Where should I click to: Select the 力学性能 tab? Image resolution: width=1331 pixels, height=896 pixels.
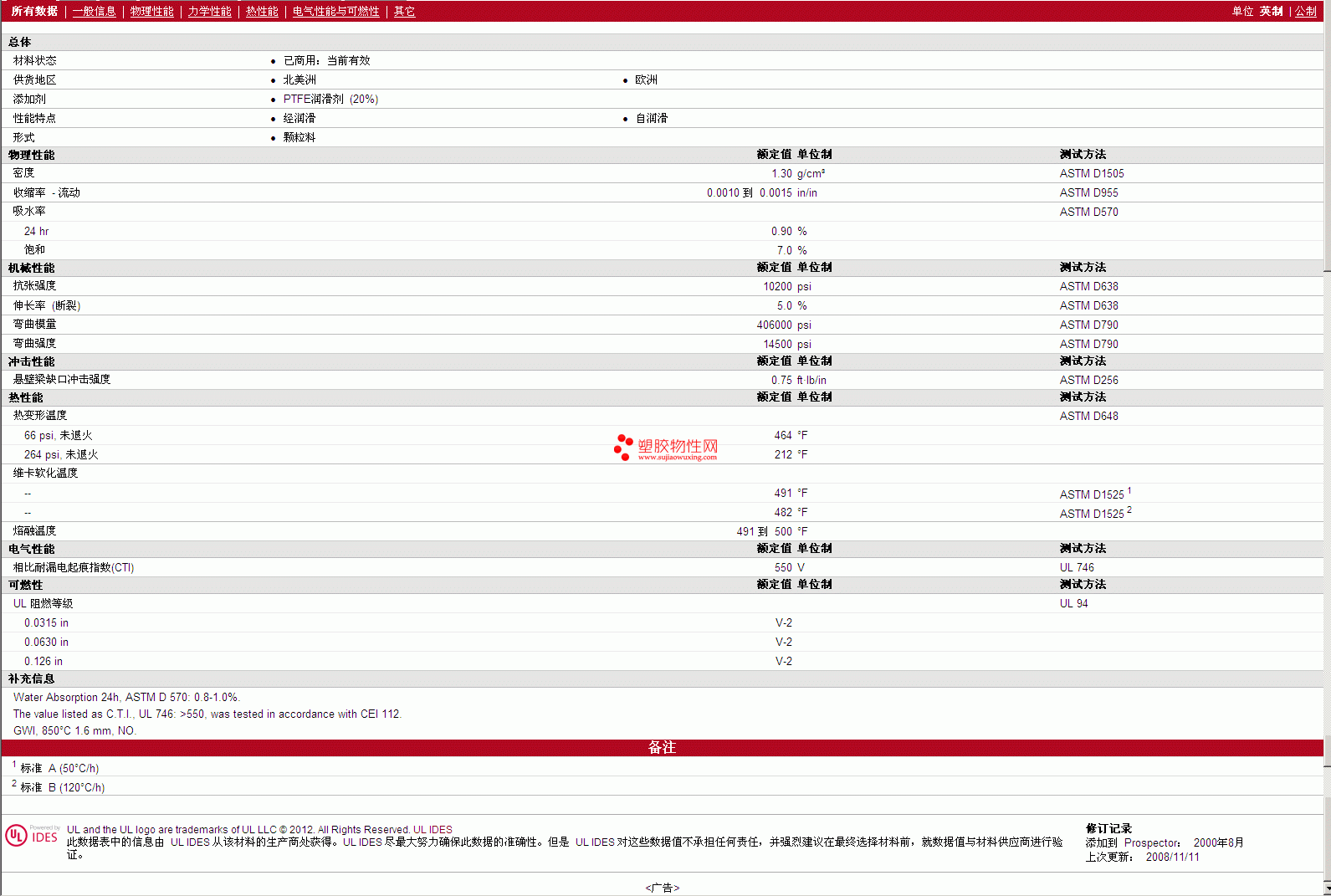[209, 11]
